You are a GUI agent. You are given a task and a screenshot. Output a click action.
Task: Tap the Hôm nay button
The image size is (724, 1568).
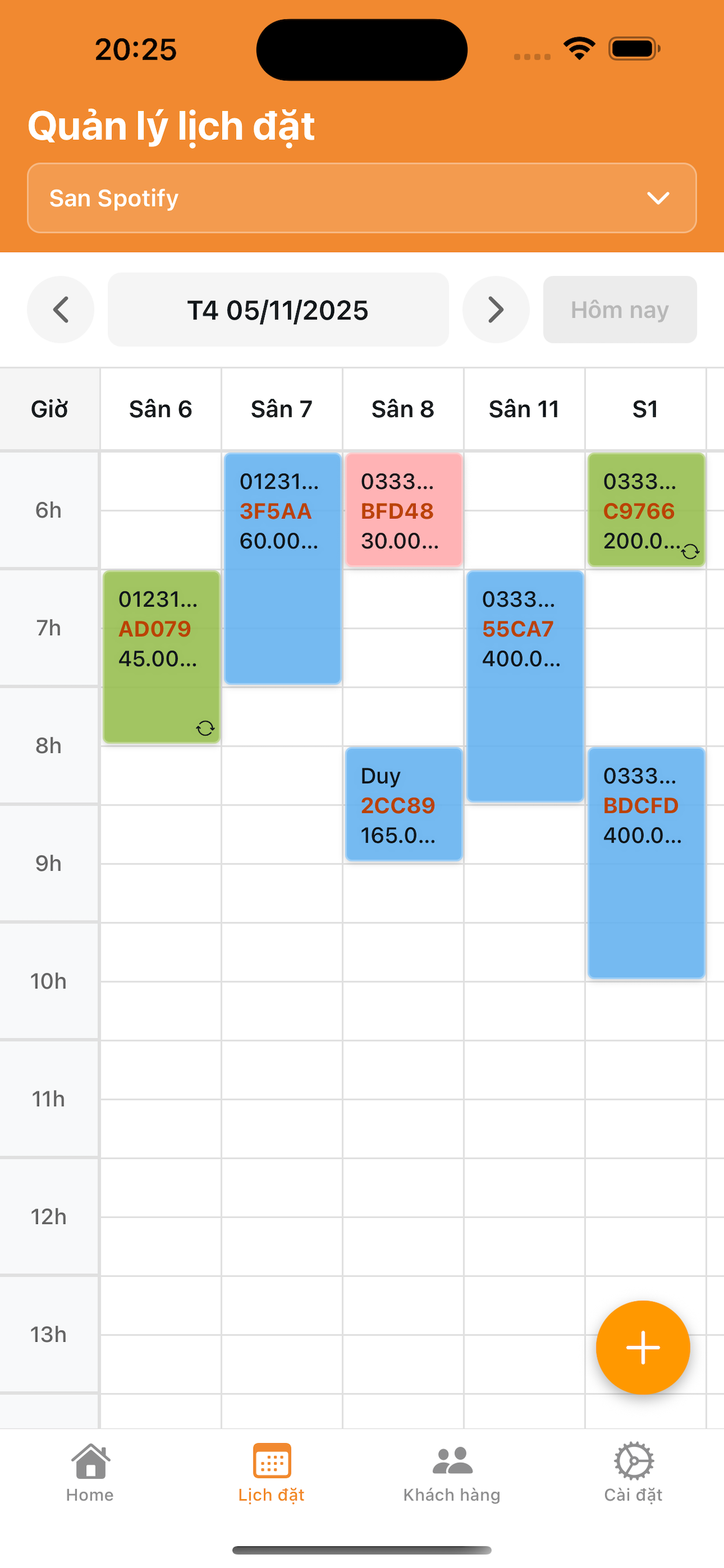pyautogui.click(x=619, y=310)
